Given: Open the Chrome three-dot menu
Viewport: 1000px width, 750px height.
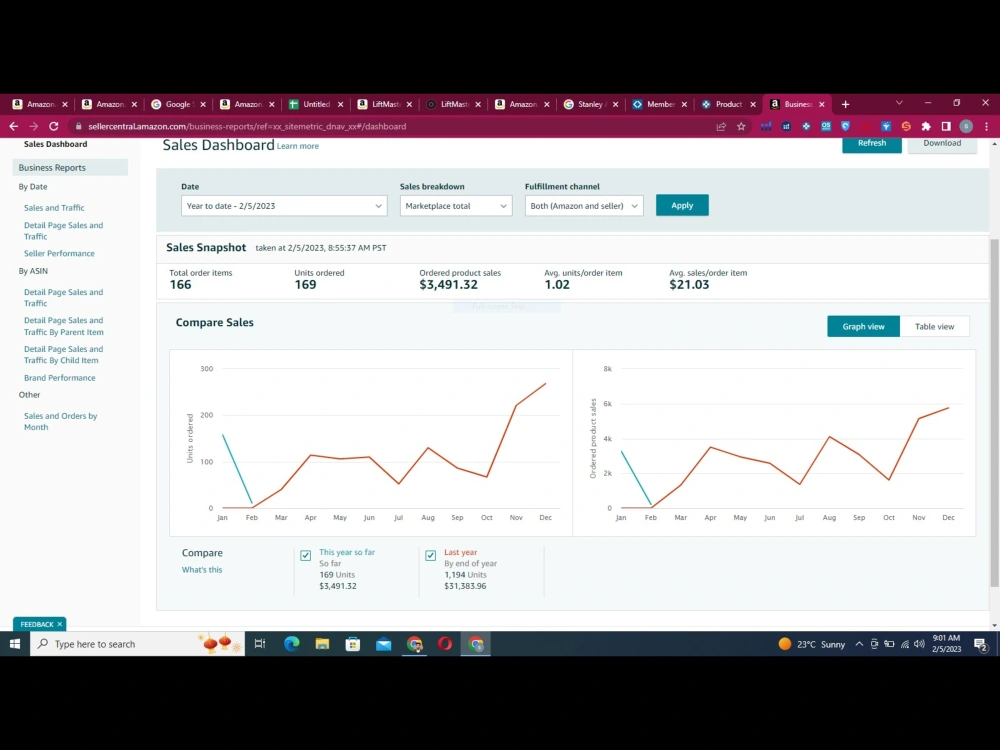Looking at the screenshot, I should [x=986, y=126].
